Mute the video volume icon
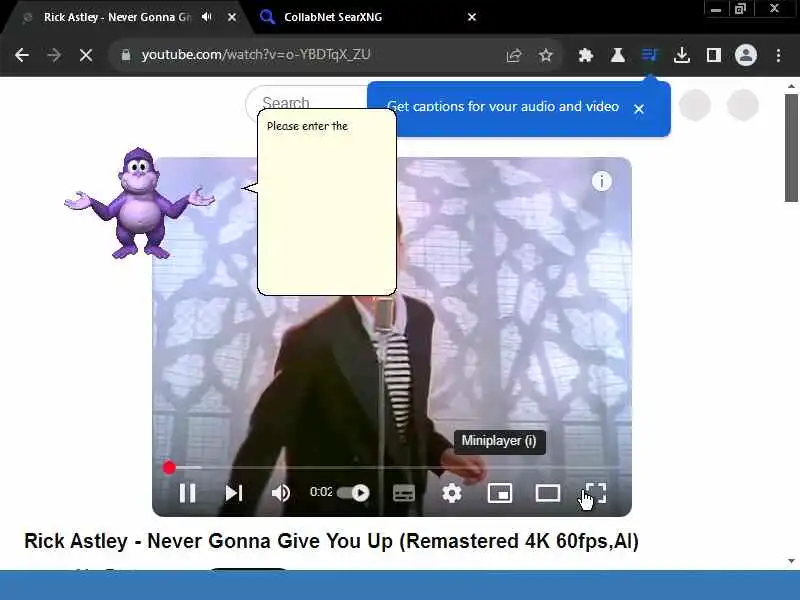The width and height of the screenshot is (800, 600). (x=280, y=493)
